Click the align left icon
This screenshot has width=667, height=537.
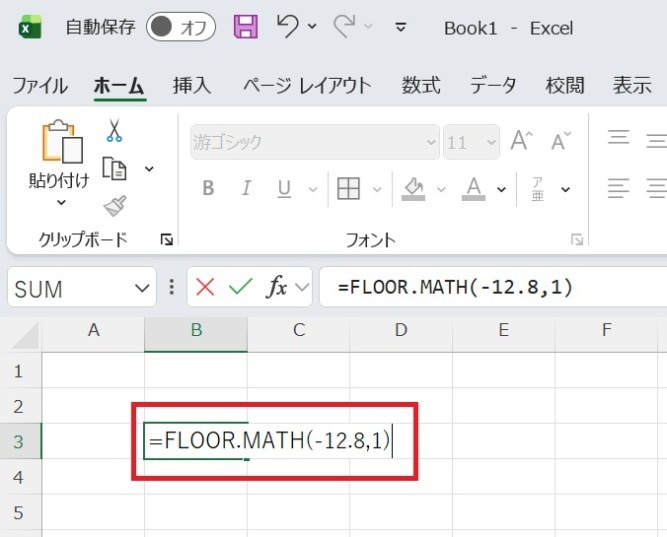tap(618, 189)
